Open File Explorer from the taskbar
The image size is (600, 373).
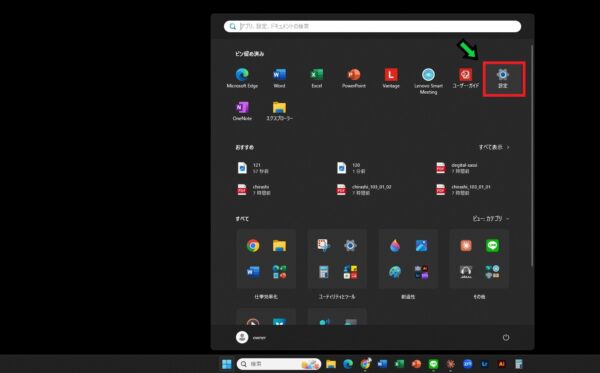click(331, 364)
